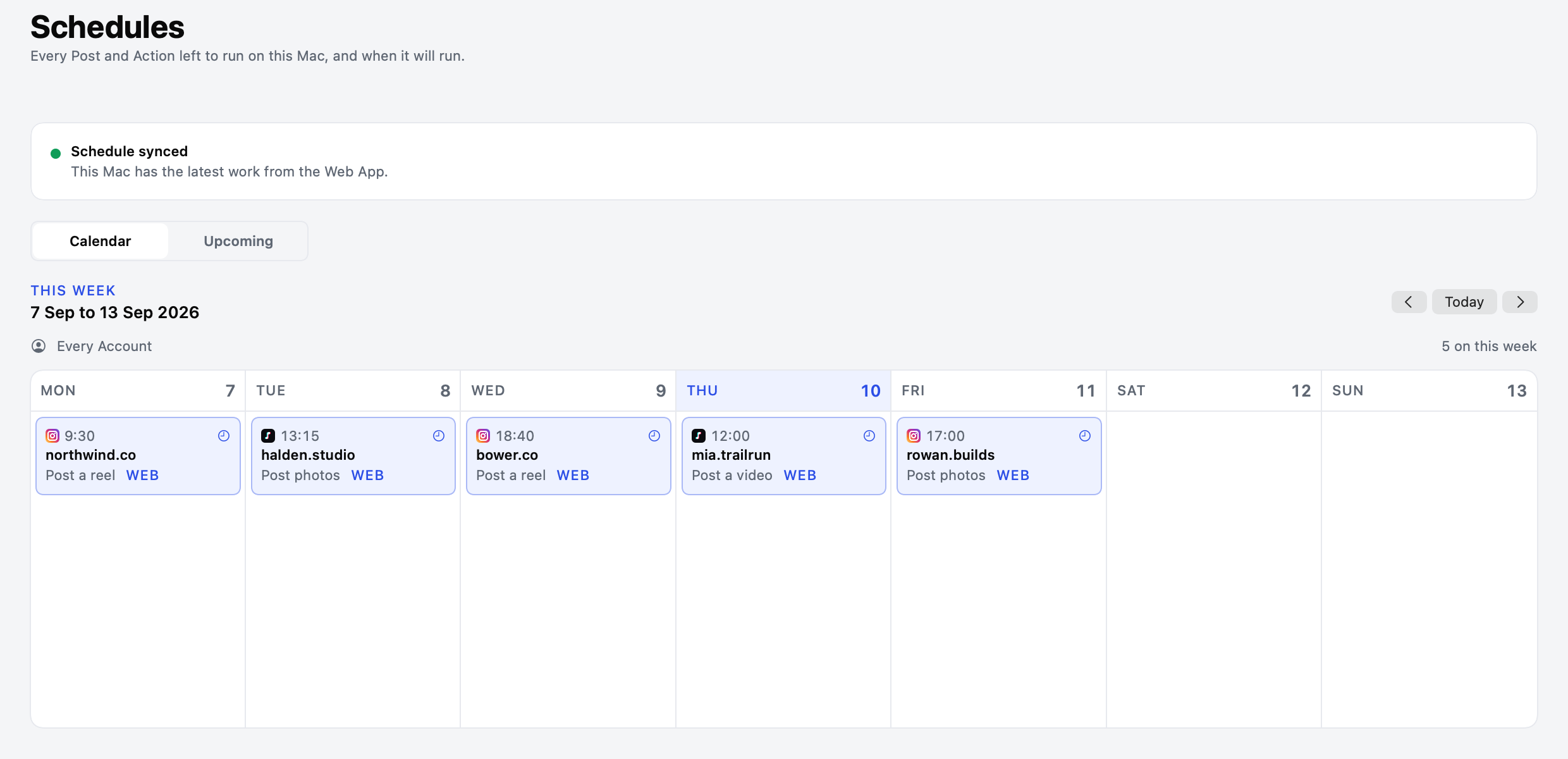Screen dimensions: 1568x759
Task: Click the WEB tag on northwind.co card
Action: (143, 475)
